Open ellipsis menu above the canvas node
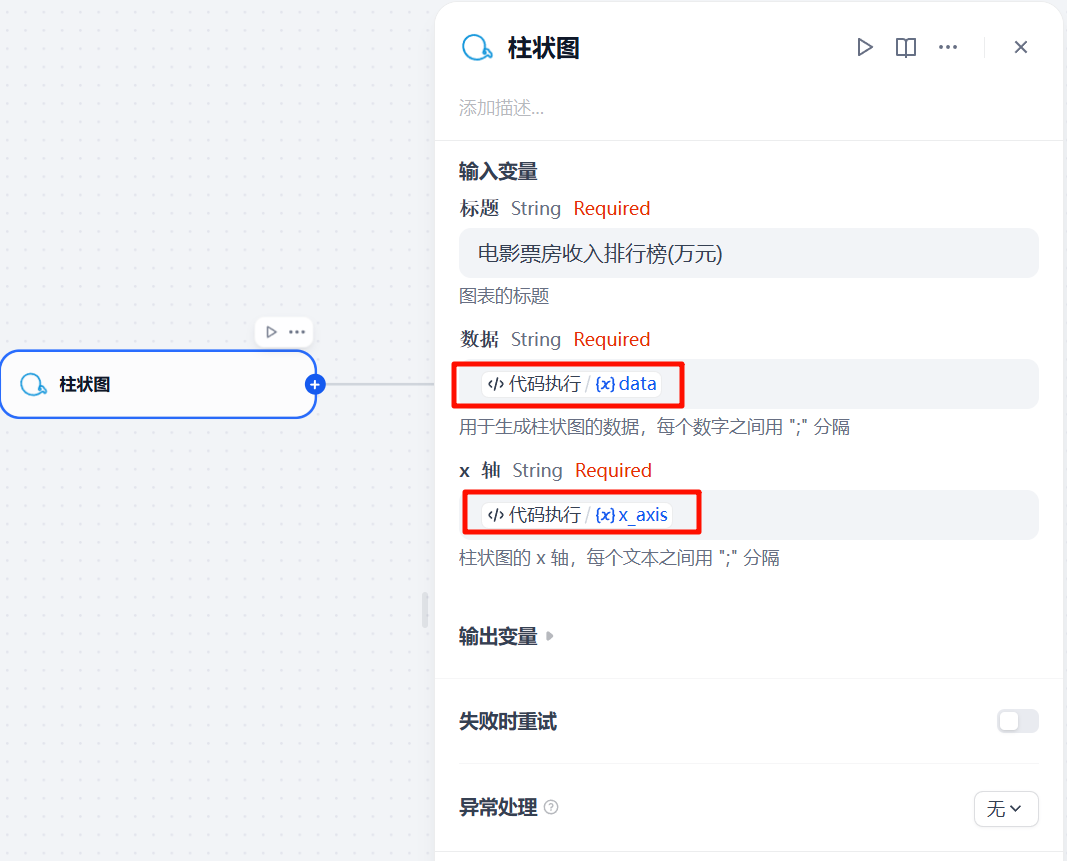This screenshot has height=861, width=1067. click(297, 332)
